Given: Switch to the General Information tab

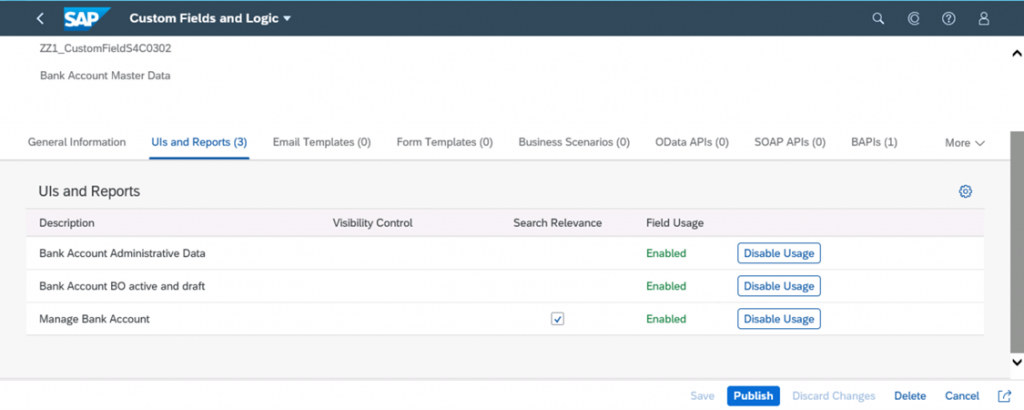Looking at the screenshot, I should tap(76, 142).
